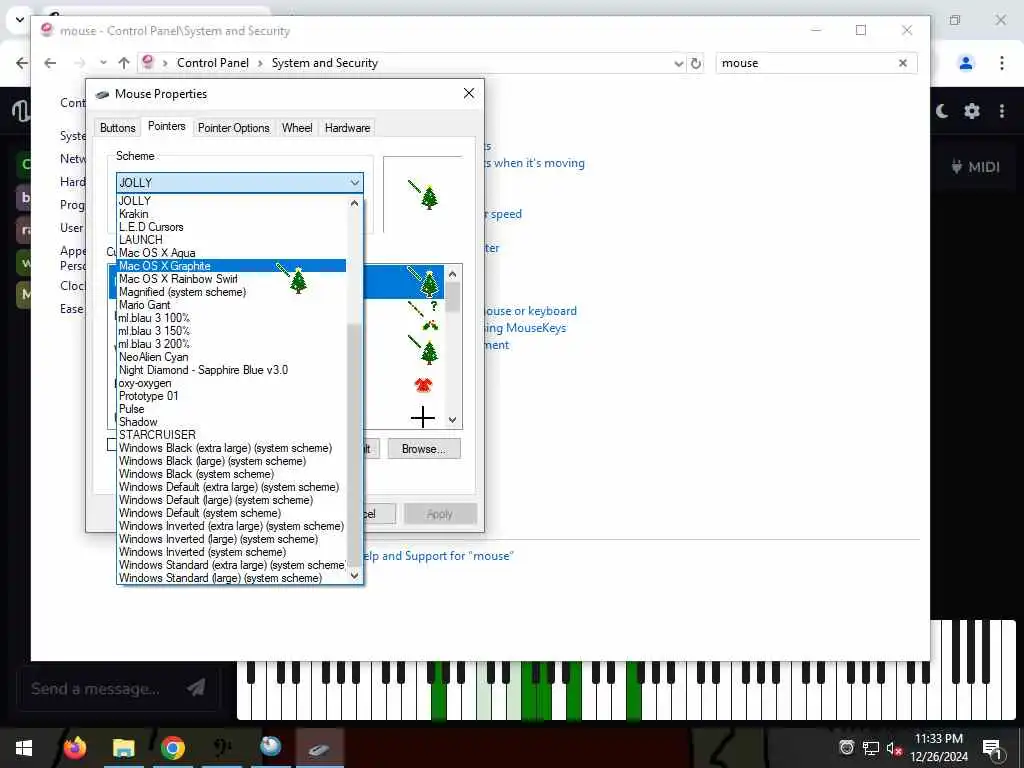Choose L.E.D Cursors scheme
The width and height of the screenshot is (1024, 768).
232,227
